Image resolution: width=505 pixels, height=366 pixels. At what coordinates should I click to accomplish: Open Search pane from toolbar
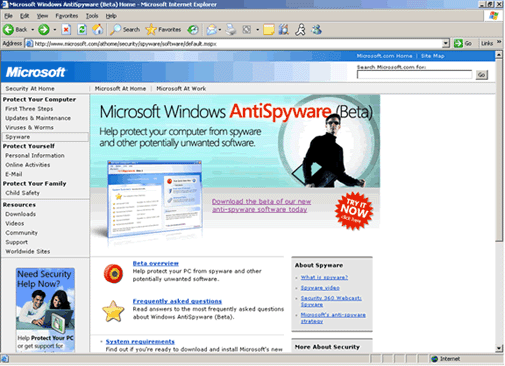click(125, 30)
